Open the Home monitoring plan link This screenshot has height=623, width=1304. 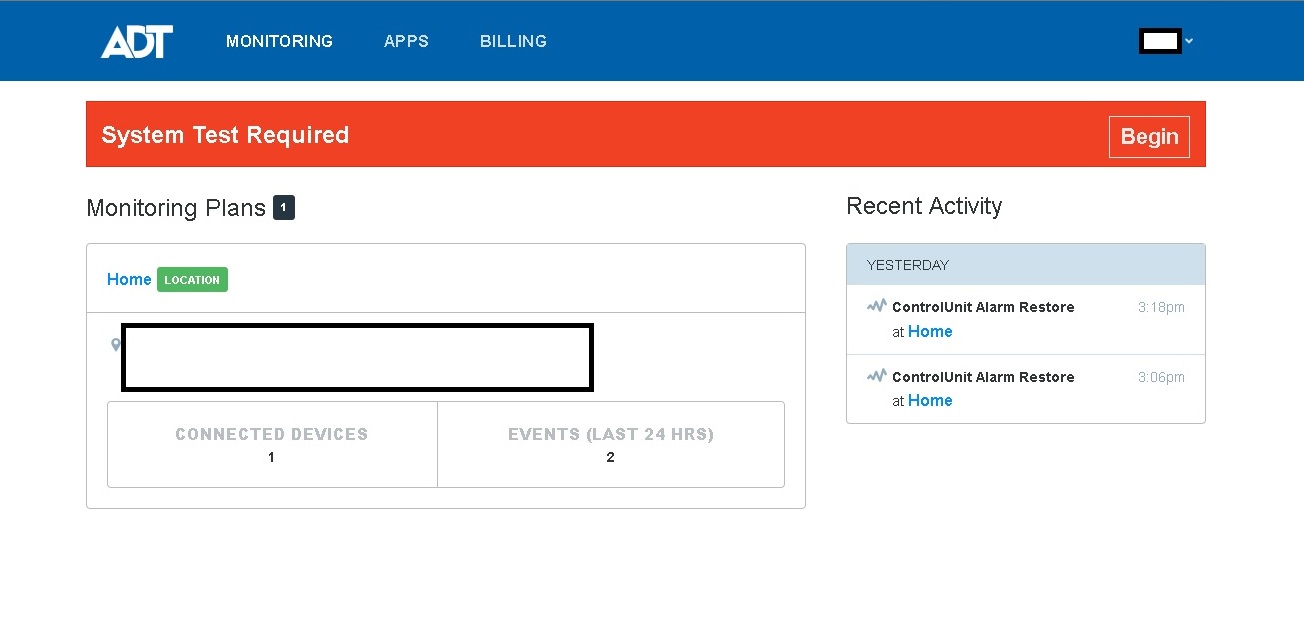click(129, 279)
